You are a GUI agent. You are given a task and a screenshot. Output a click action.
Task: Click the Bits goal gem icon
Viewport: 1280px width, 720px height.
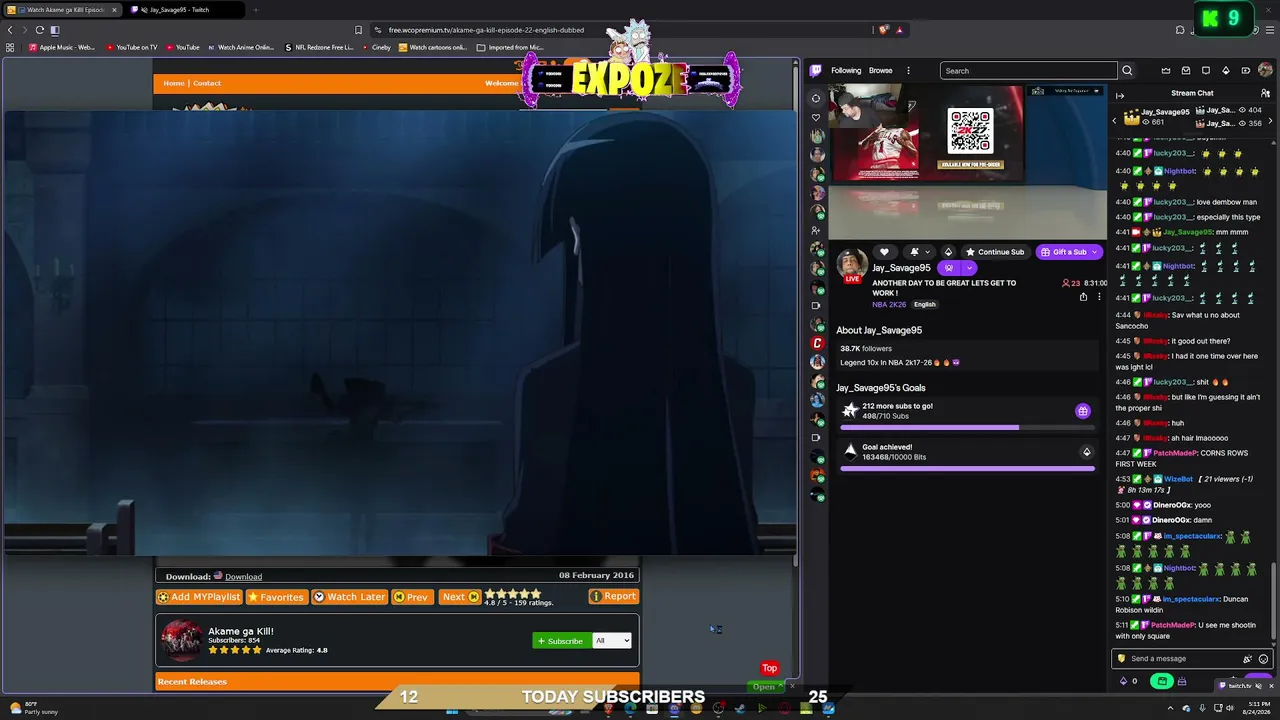click(x=1087, y=452)
